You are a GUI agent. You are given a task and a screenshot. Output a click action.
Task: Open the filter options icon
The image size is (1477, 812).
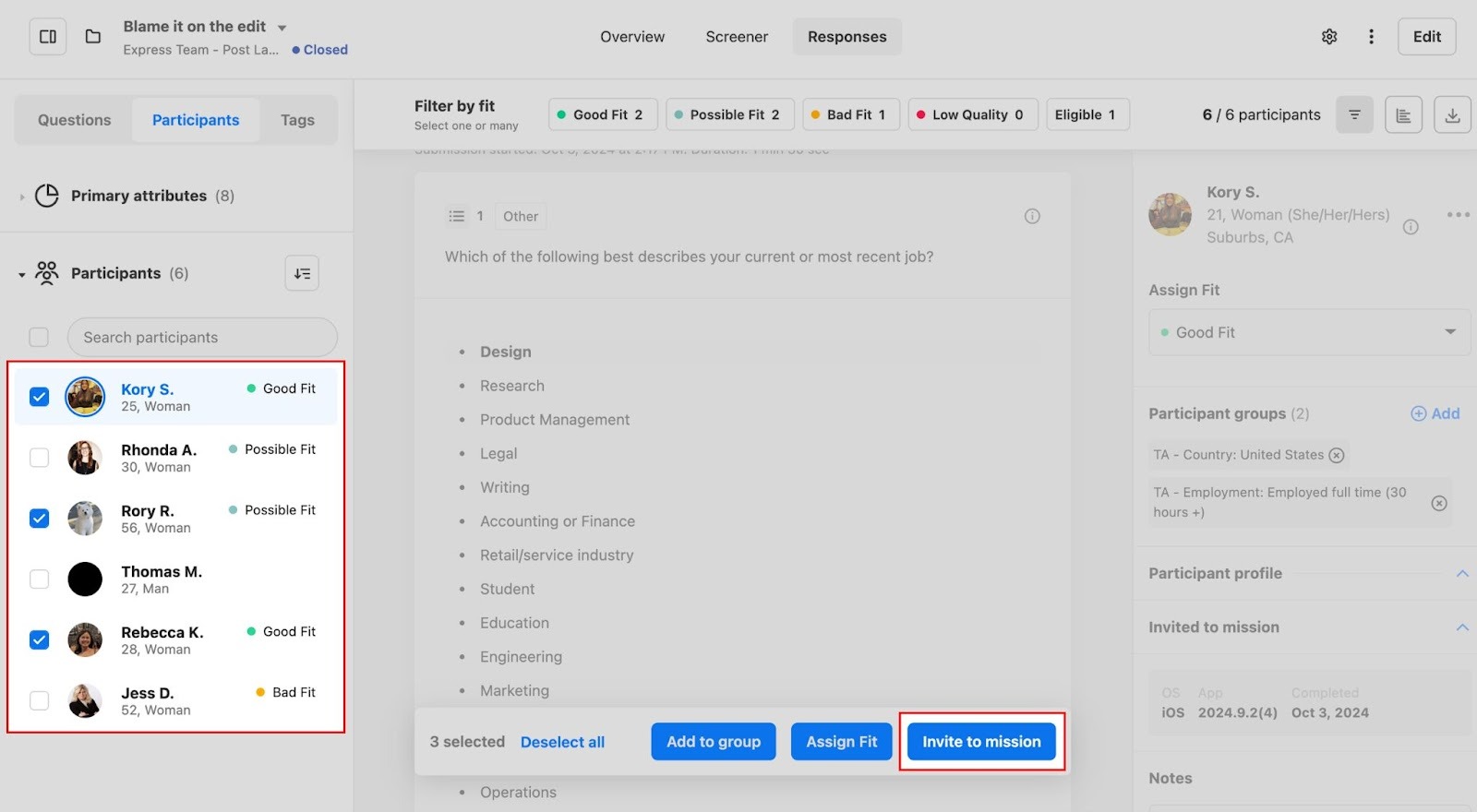tap(1354, 115)
